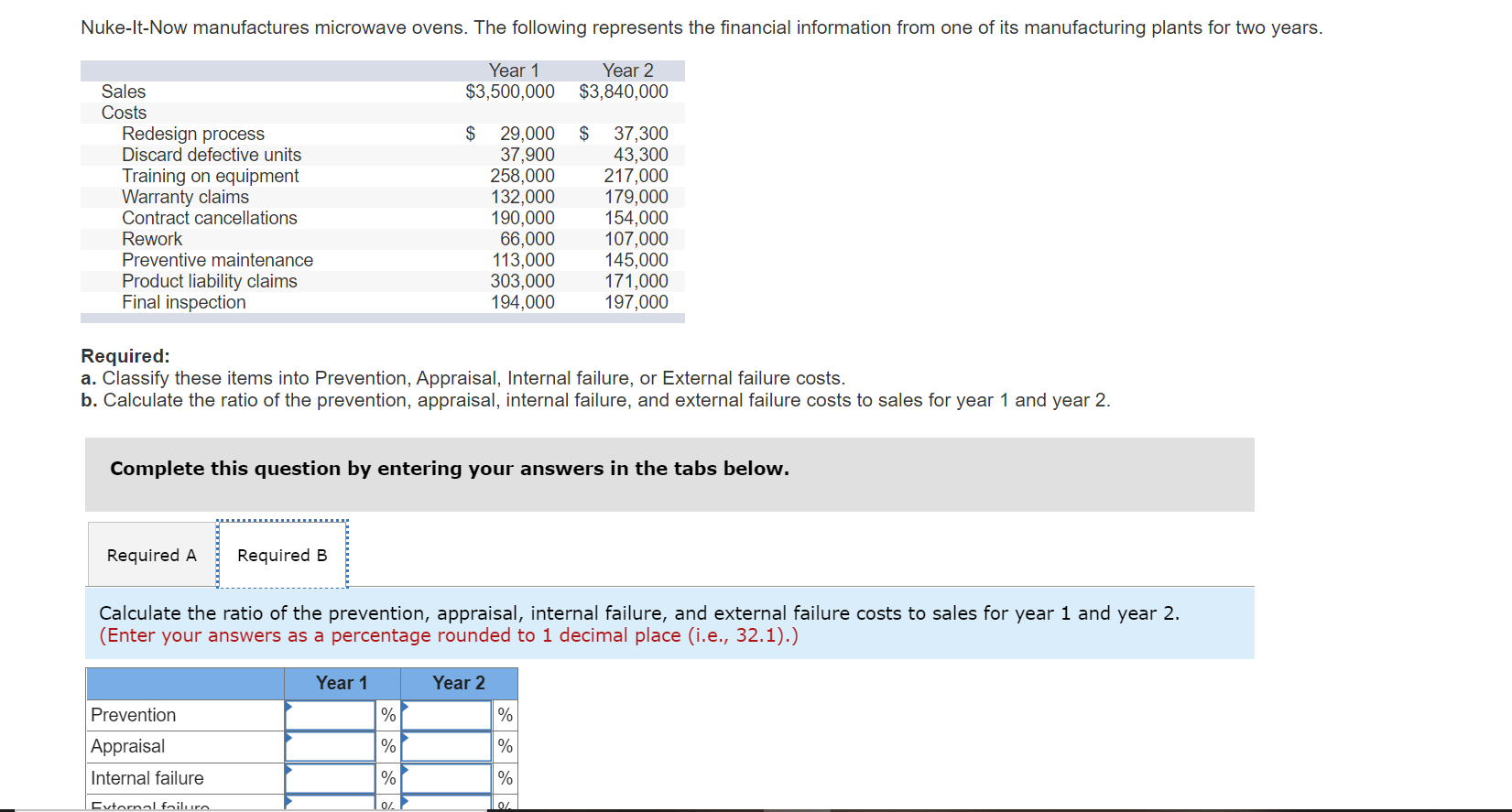Select the Required B tab
Viewport: 1512px width, 812px height.
[282, 555]
